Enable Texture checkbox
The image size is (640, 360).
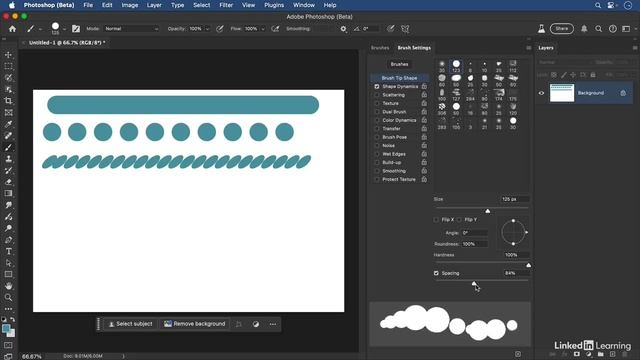[377, 103]
